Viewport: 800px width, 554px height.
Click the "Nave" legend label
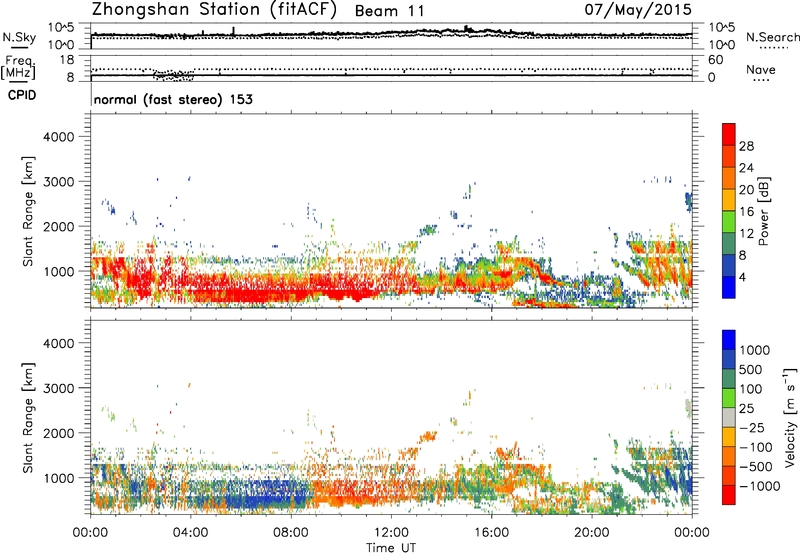760,69
